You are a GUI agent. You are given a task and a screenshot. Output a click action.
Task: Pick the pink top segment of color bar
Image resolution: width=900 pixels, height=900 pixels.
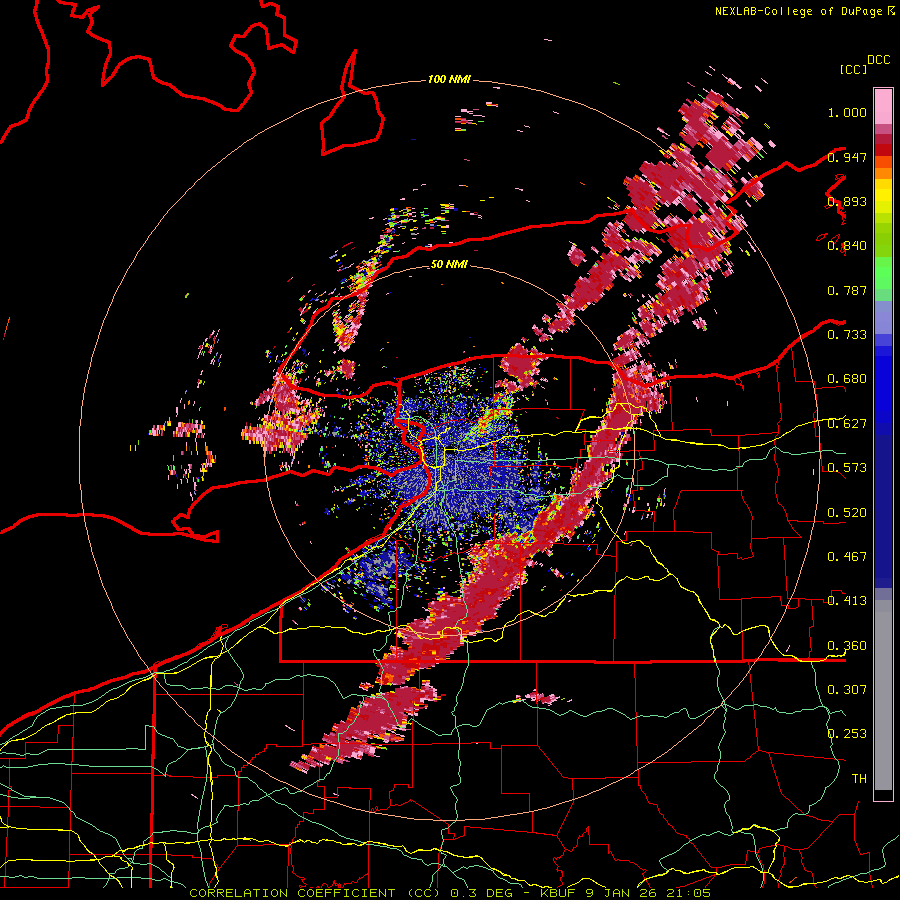coord(883,106)
